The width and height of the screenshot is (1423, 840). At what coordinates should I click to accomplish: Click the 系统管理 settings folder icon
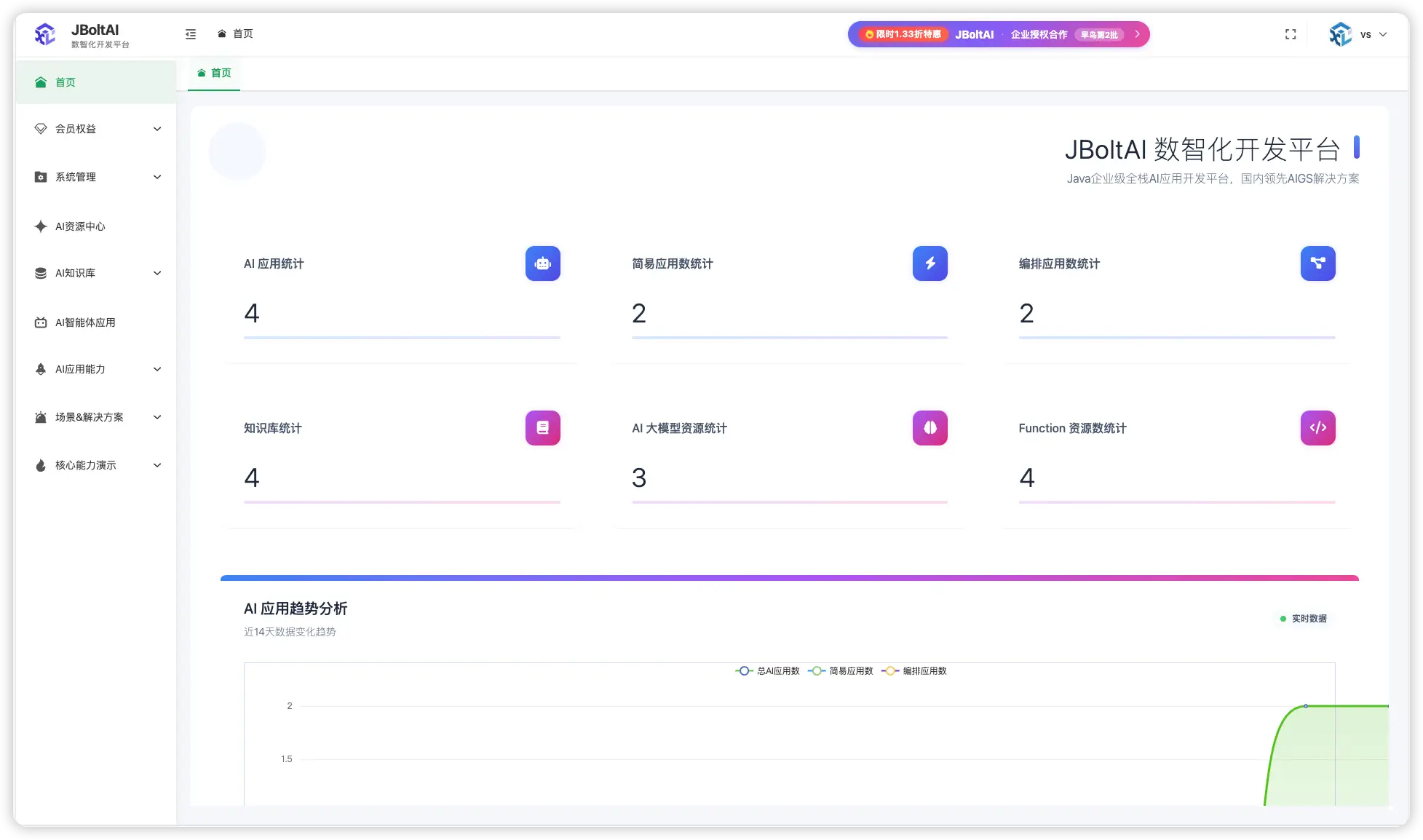(41, 177)
